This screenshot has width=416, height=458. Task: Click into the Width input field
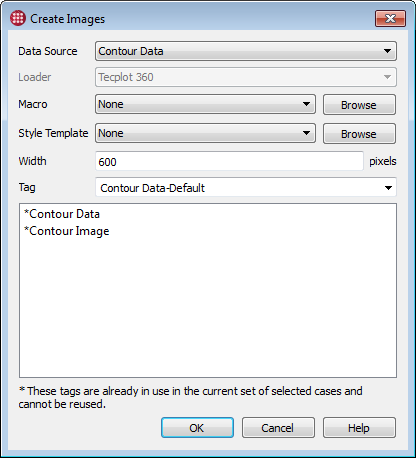[229, 161]
